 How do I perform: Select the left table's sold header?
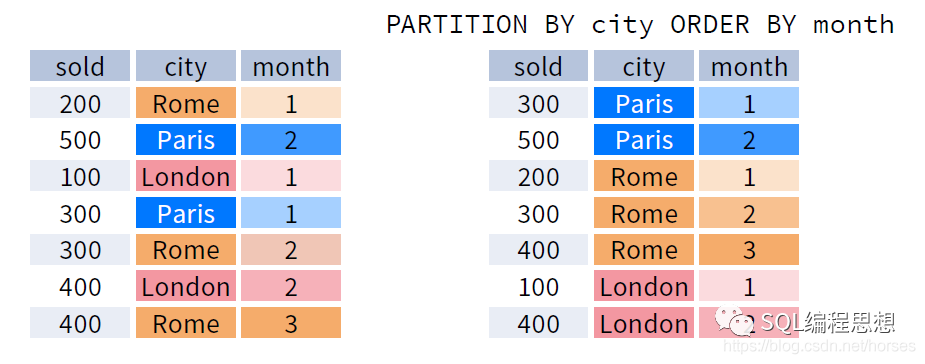[x=80, y=66]
